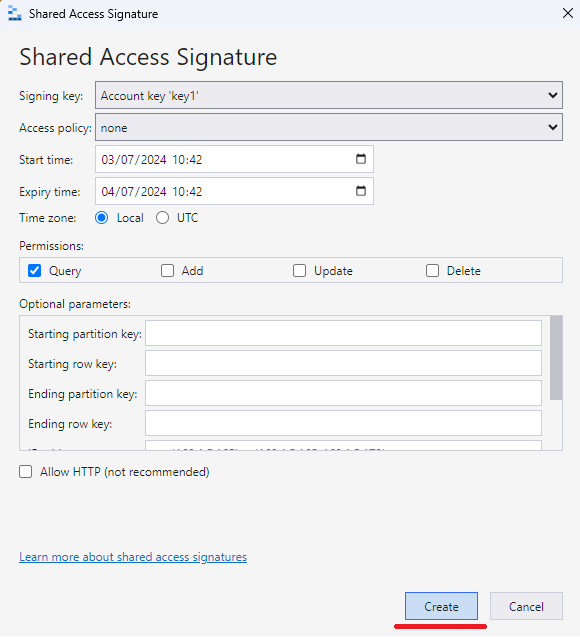Click the Storage Explorer app icon in title bar
580x637 pixels.
[x=14, y=14]
